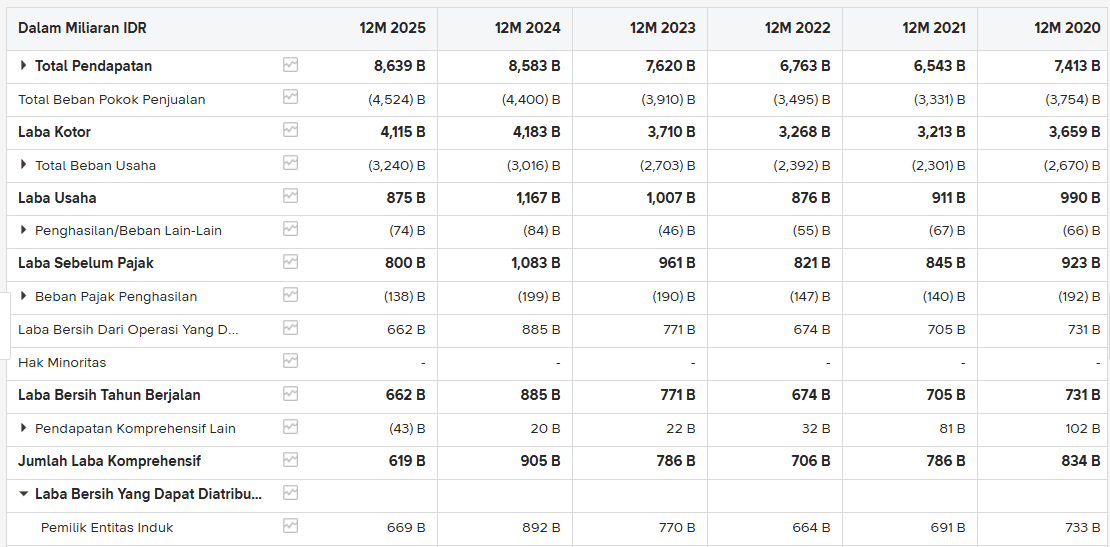Click Laba Kotor value 4,183 B
The width and height of the screenshot is (1110, 547).
[x=535, y=132]
